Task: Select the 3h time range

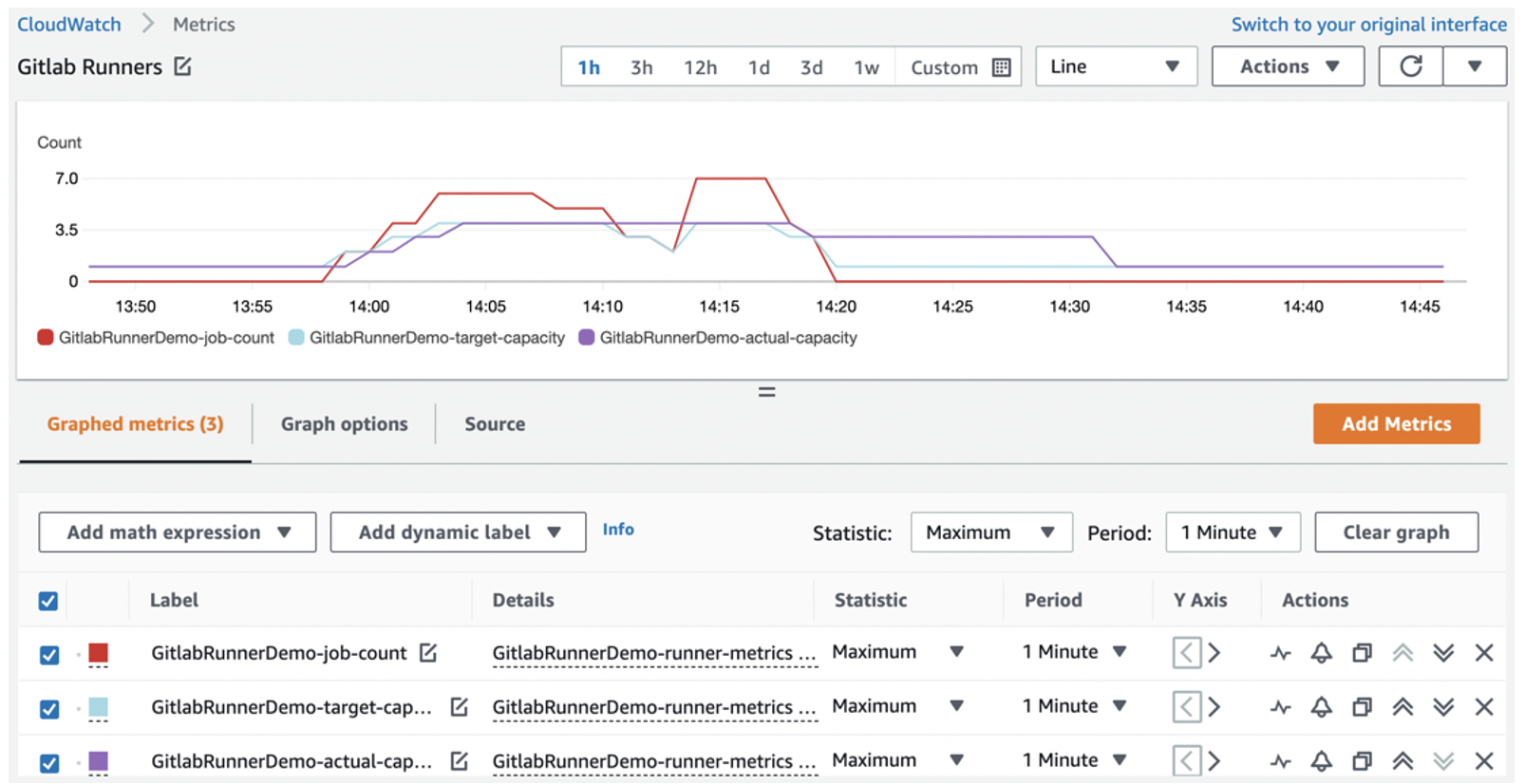Action: click(642, 67)
